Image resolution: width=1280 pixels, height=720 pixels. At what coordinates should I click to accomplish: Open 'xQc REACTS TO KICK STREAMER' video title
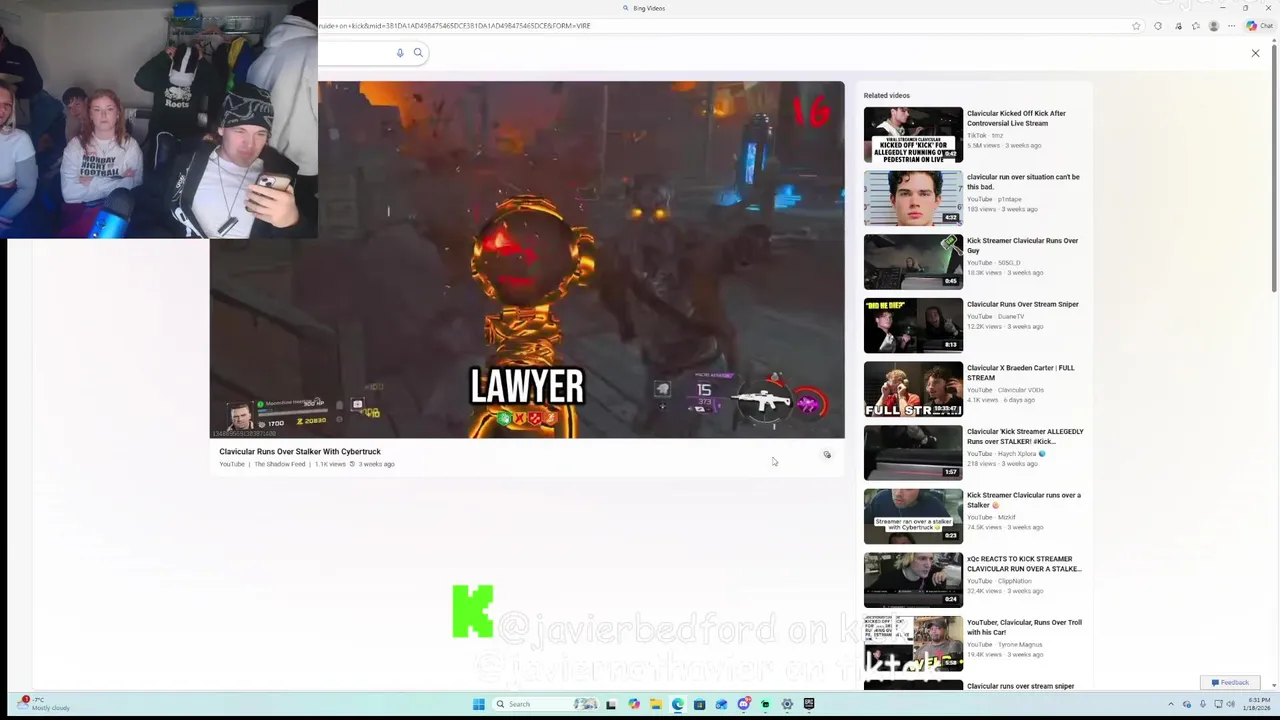1024,564
